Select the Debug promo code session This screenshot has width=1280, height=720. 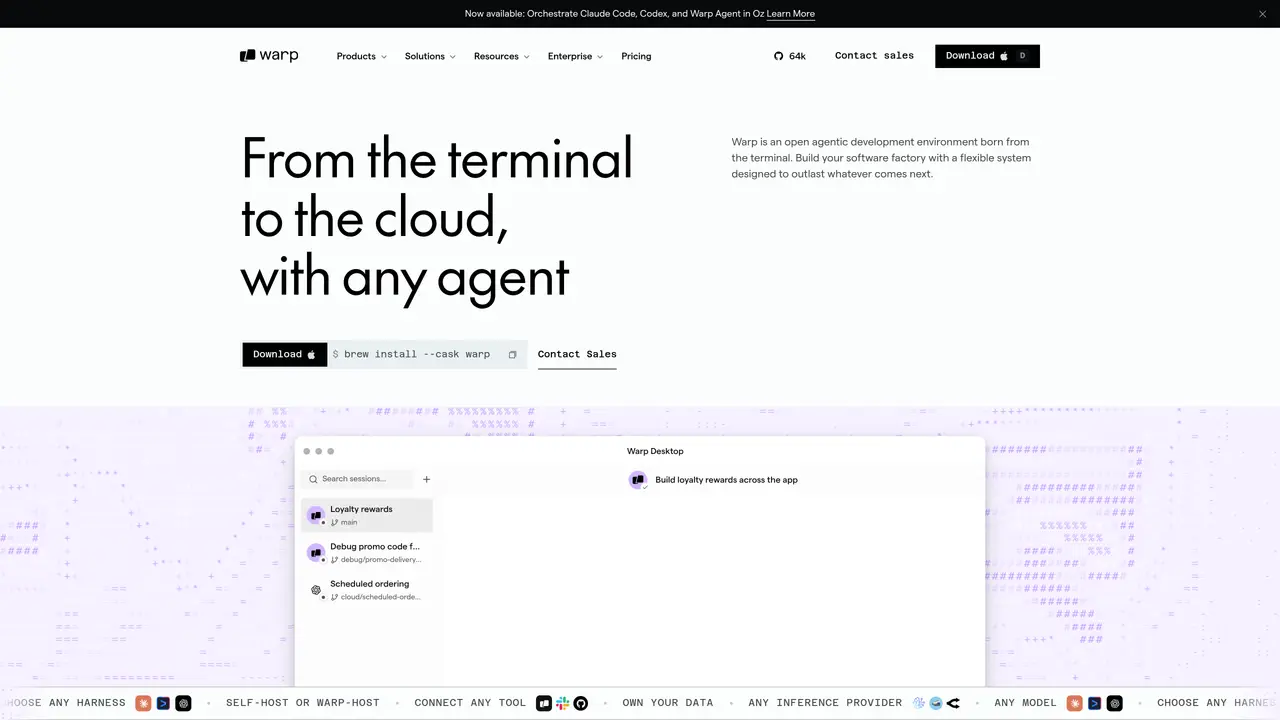pos(367,553)
